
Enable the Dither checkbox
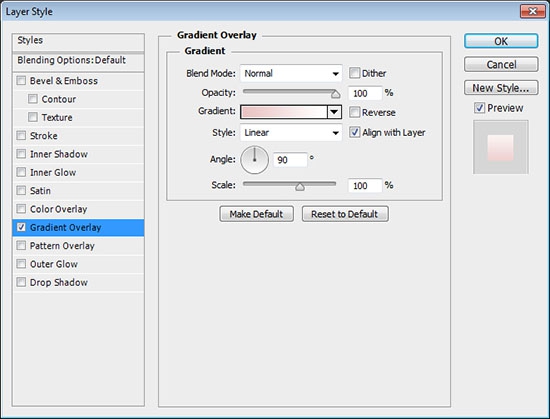click(354, 73)
